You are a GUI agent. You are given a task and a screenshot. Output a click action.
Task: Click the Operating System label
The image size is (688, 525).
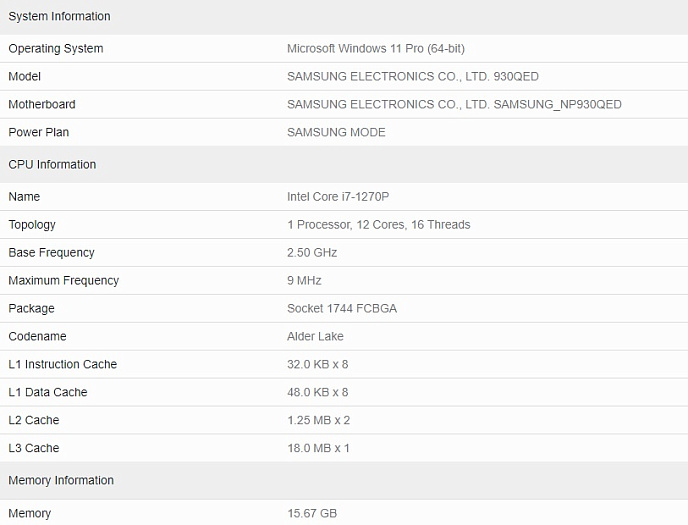pos(56,48)
